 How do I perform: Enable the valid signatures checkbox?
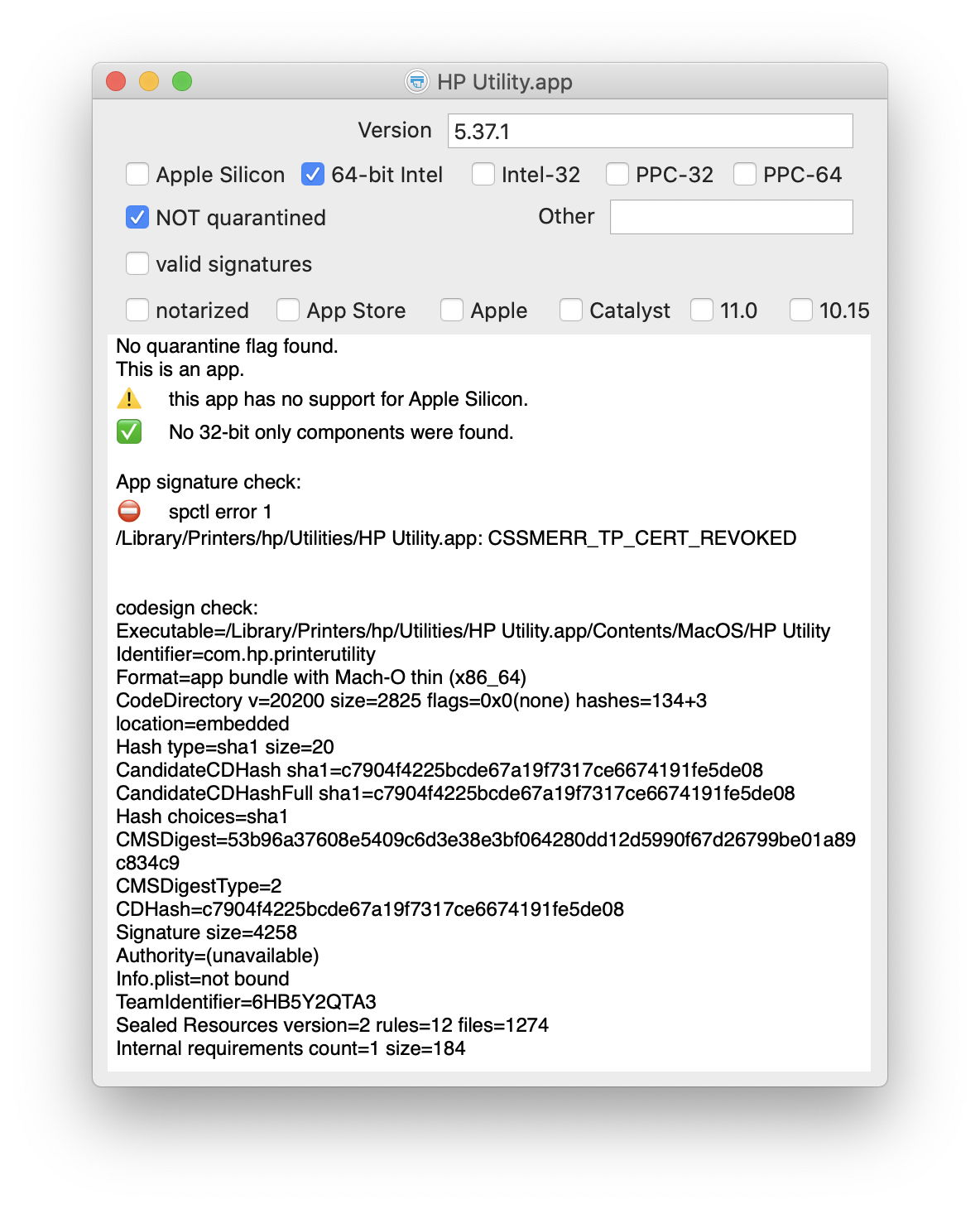(x=137, y=263)
